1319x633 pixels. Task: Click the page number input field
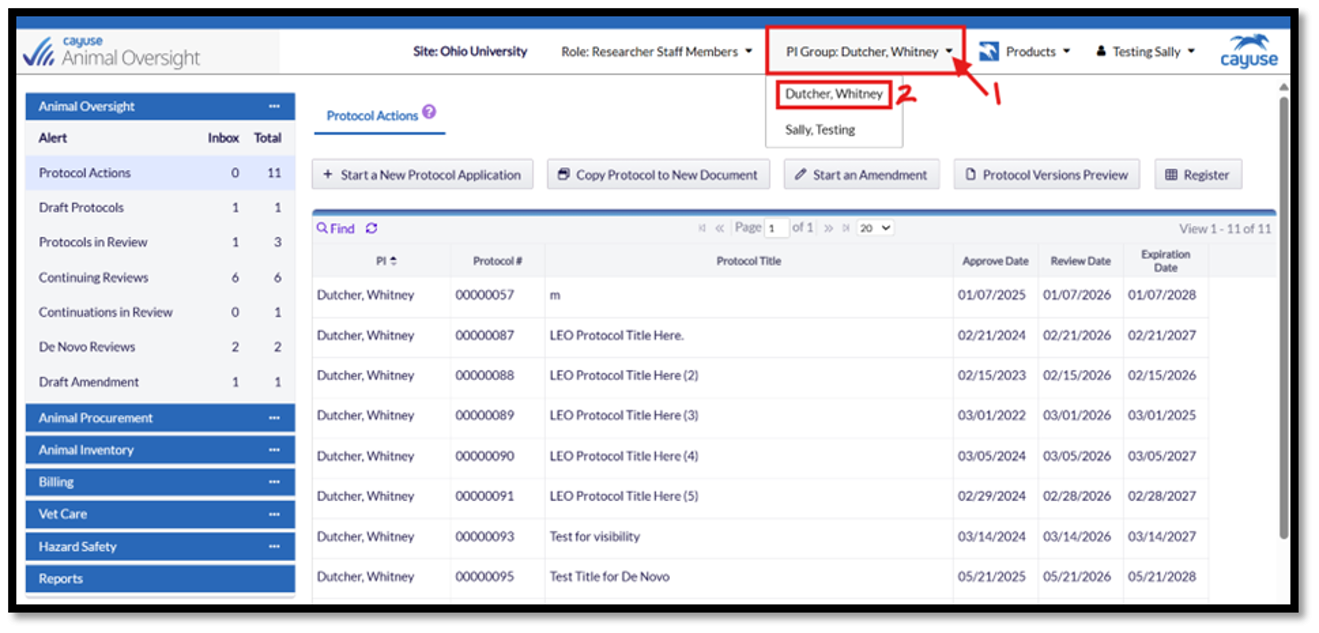777,228
